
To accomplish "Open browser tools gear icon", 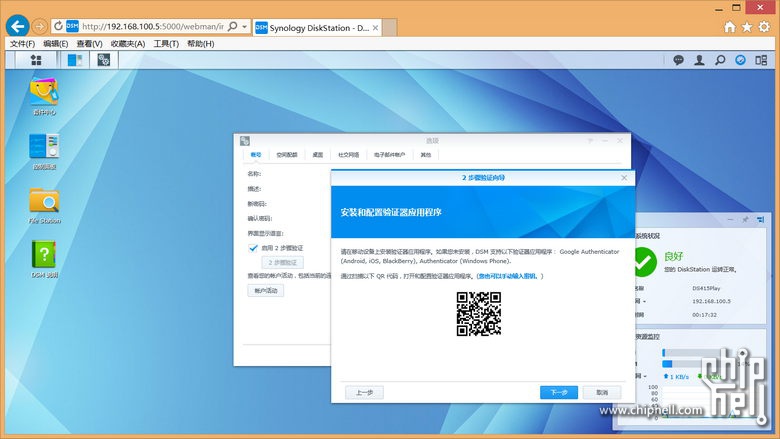I will pyautogui.click(x=764, y=27).
